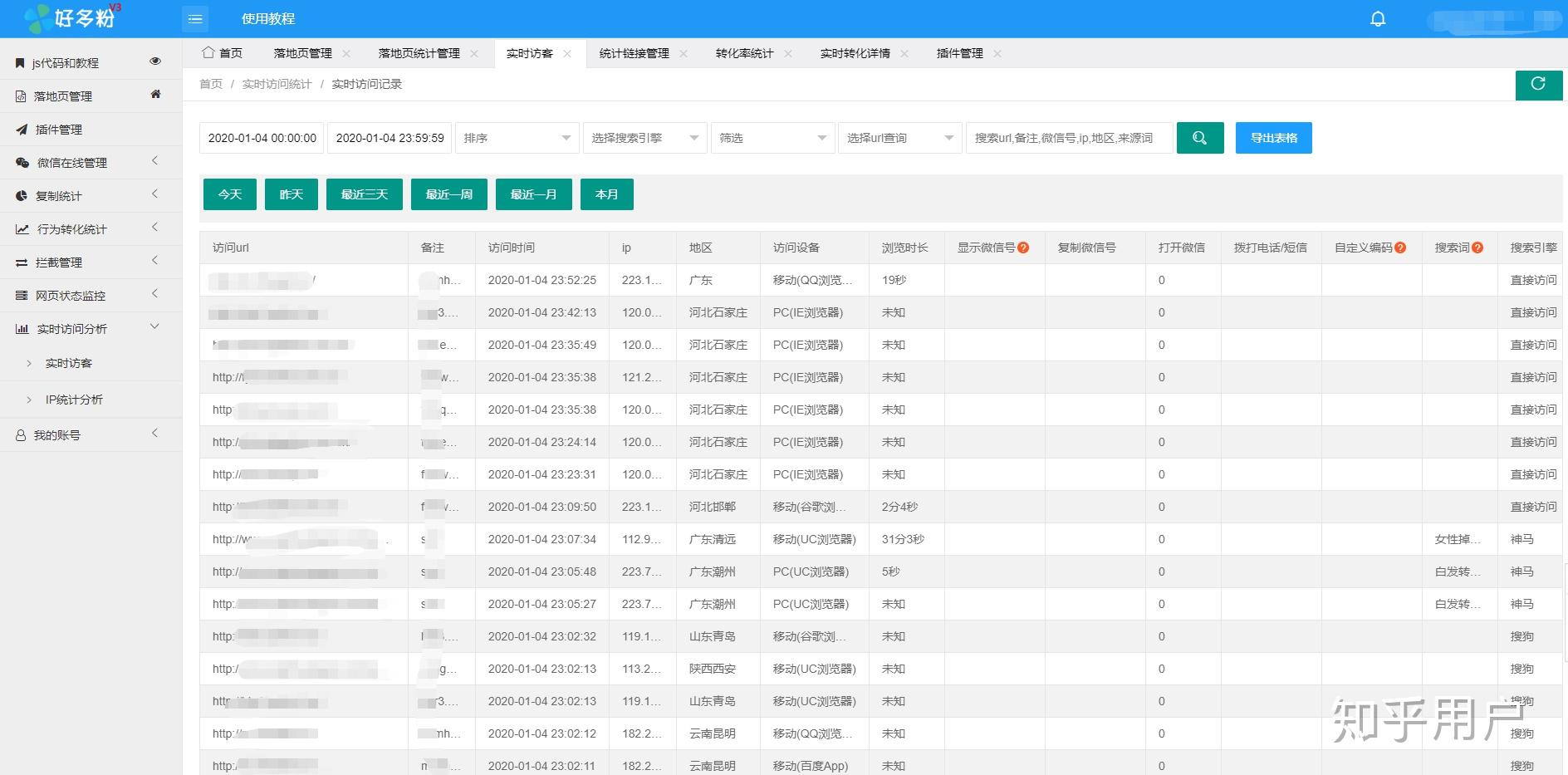Click the line-chart icon of 行为转化统计

[x=22, y=229]
